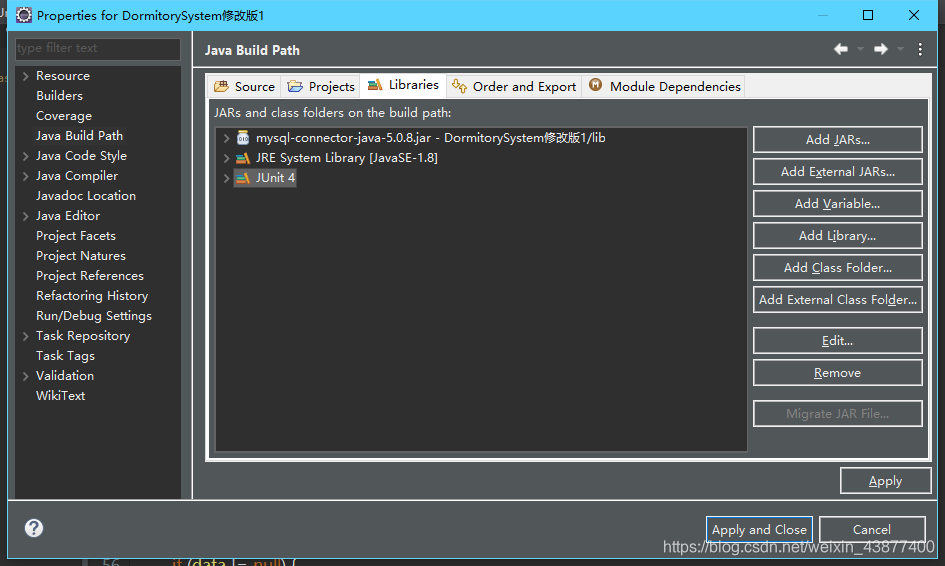This screenshot has width=945, height=566.
Task: Select Builders in the properties tree
Action: (x=59, y=96)
